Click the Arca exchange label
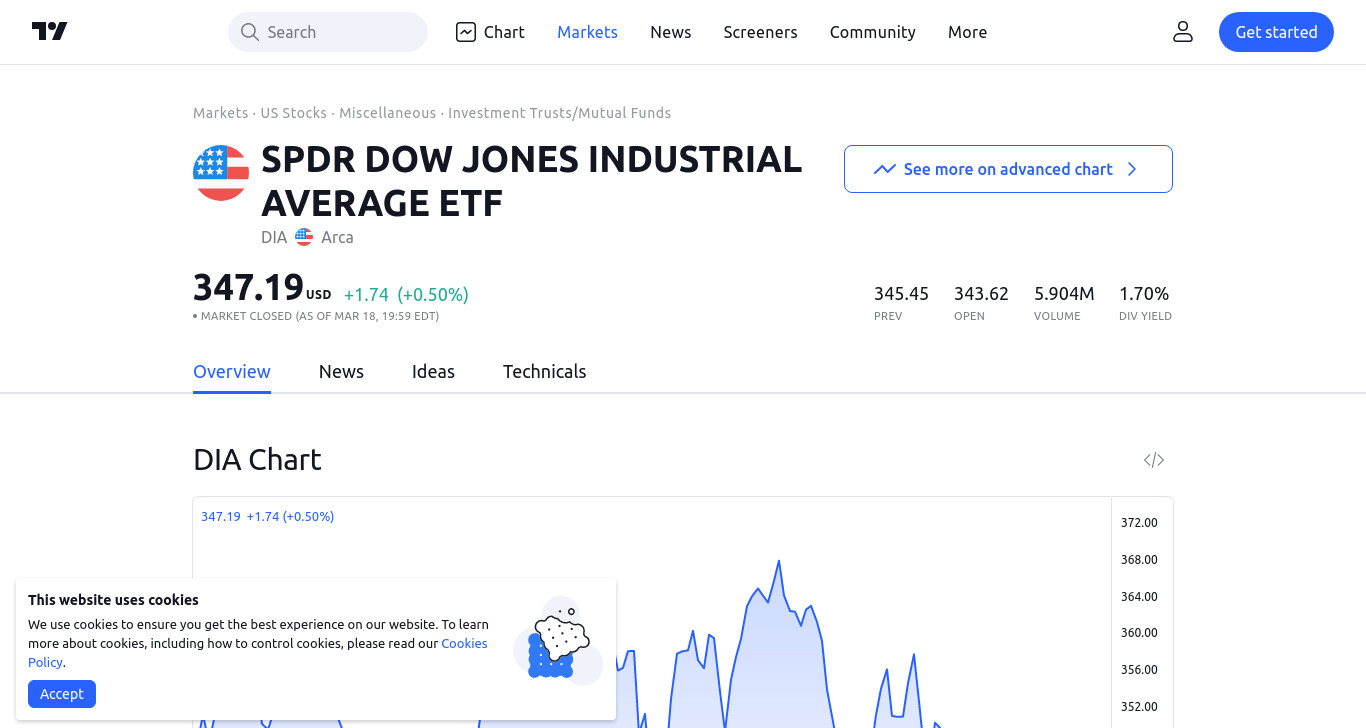 pos(337,237)
